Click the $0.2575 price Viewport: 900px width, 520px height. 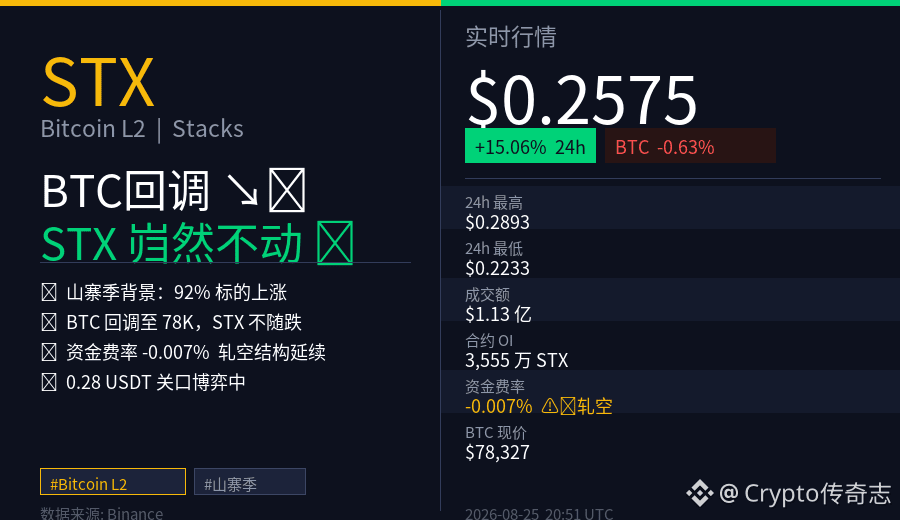coord(582,100)
